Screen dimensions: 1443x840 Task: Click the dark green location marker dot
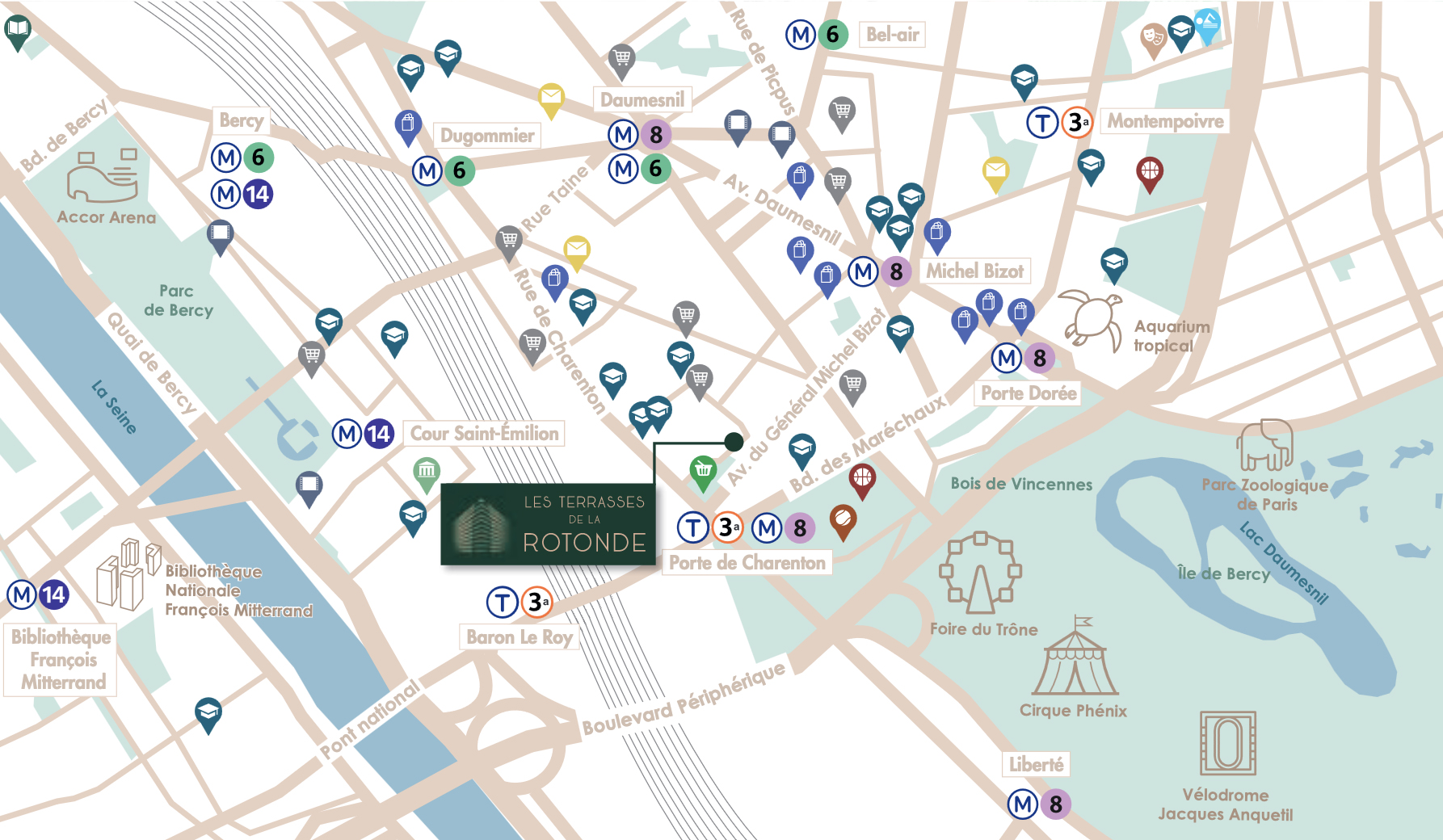734,442
